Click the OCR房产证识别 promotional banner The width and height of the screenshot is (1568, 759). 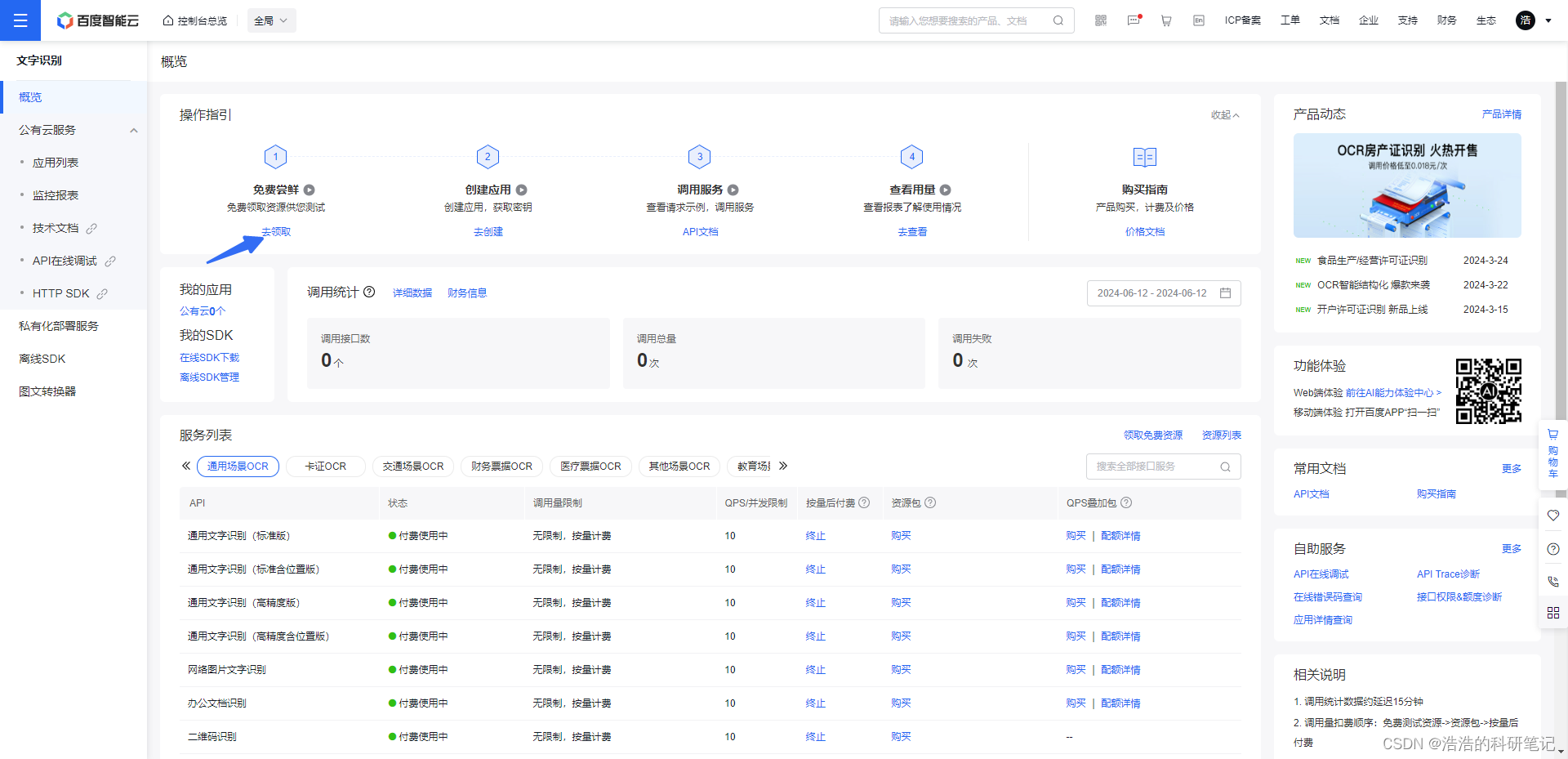(1407, 185)
